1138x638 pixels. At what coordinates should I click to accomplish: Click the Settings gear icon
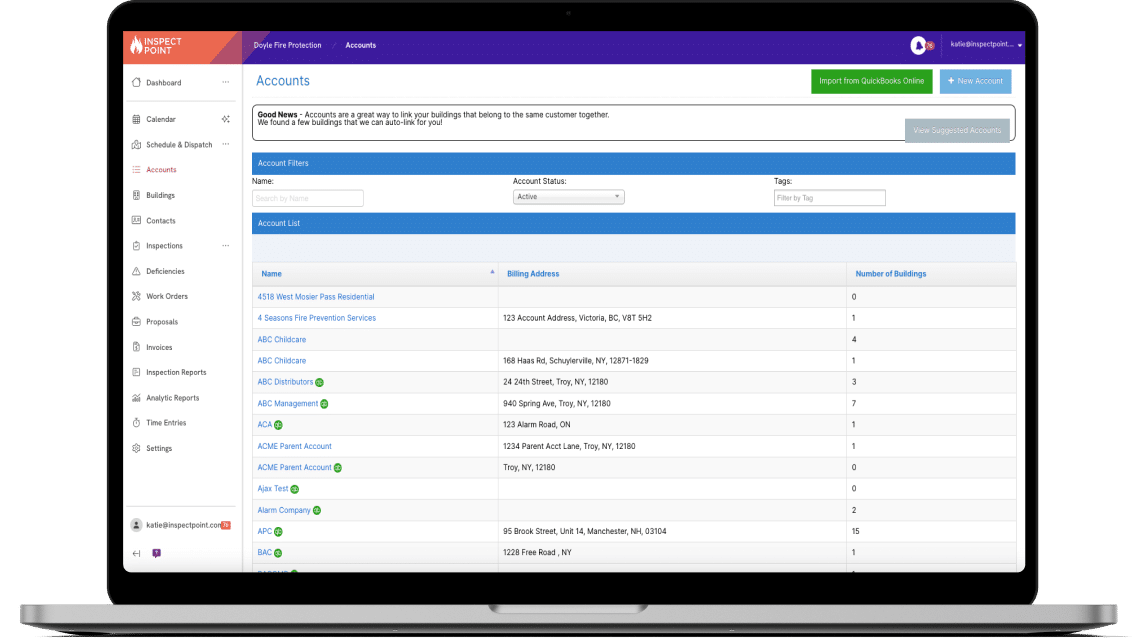click(x=136, y=448)
